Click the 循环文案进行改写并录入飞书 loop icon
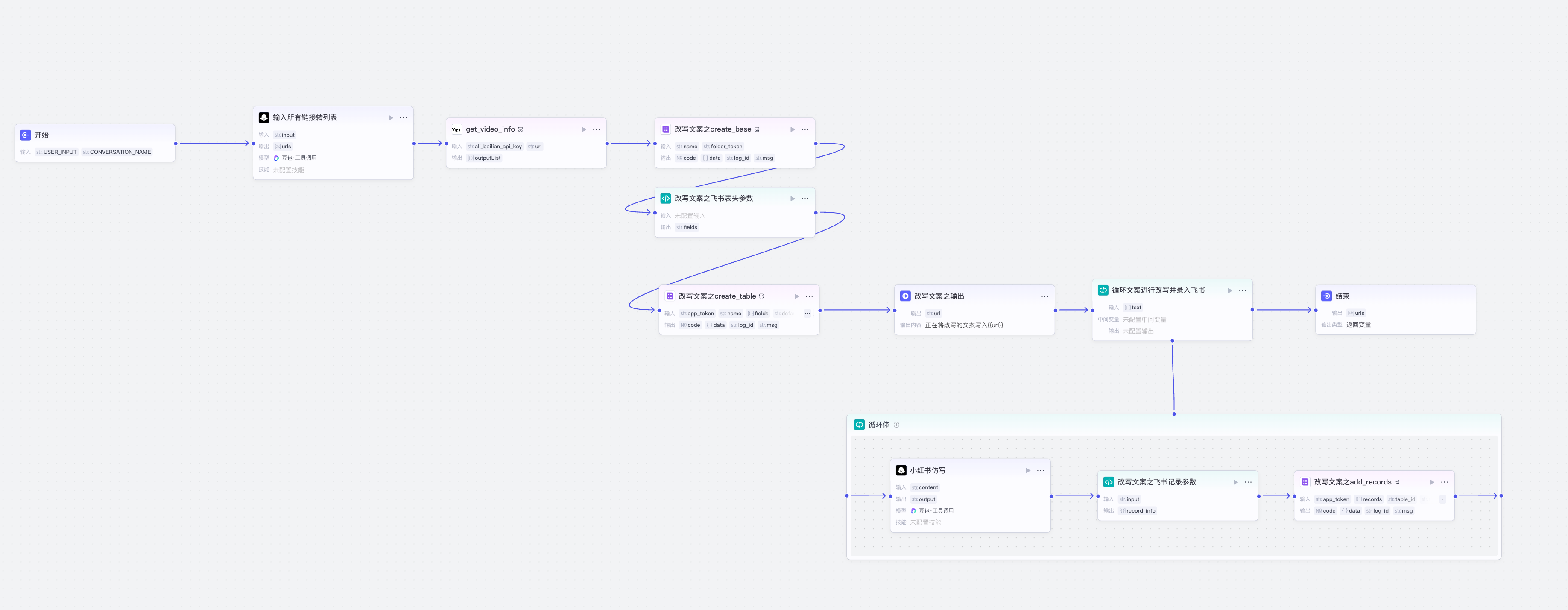 pos(1103,290)
